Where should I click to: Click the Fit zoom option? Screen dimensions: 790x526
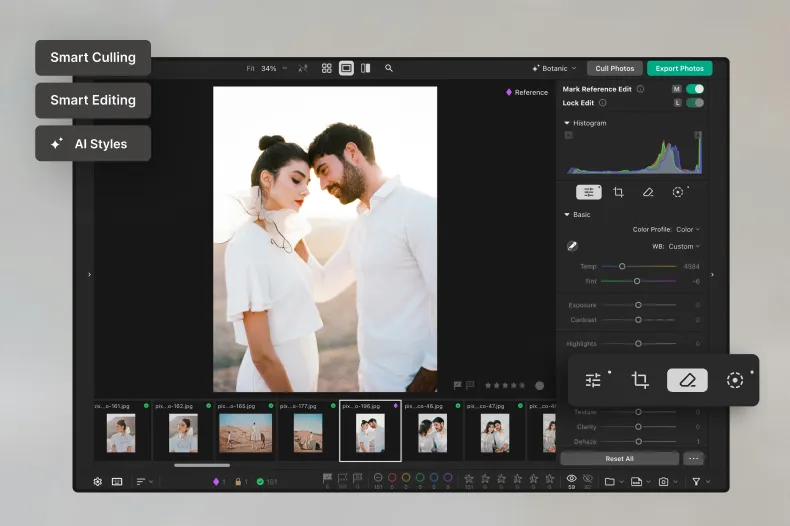(x=250, y=68)
